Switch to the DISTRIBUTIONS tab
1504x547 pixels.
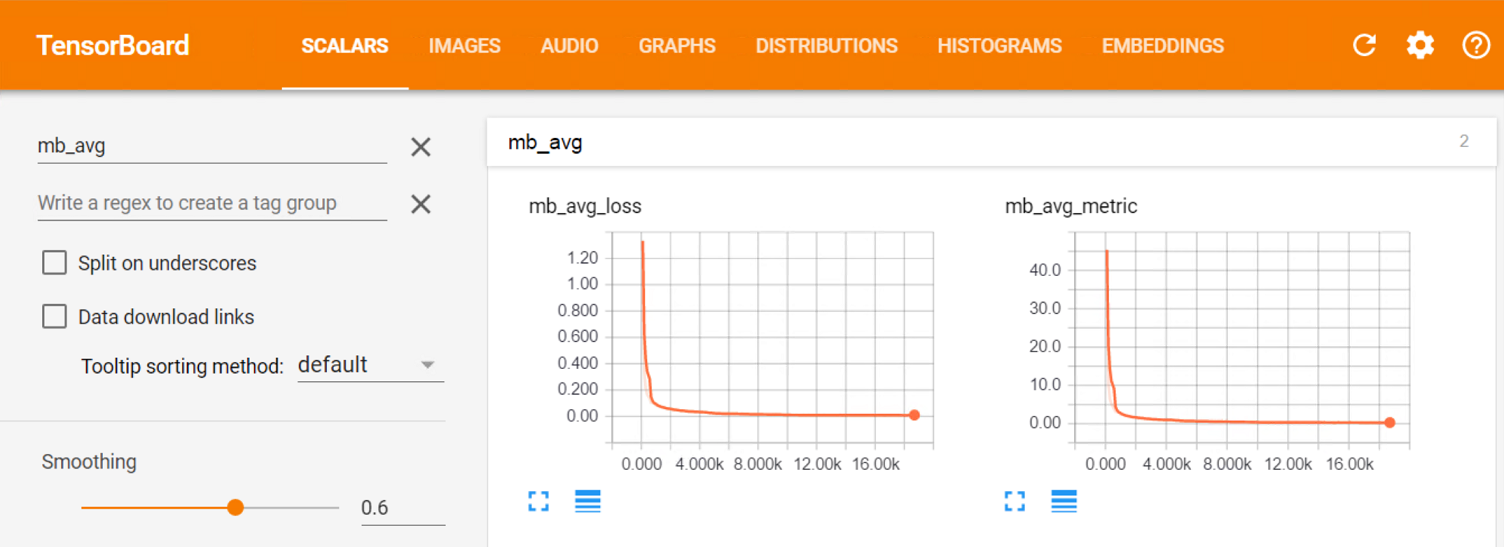click(x=827, y=46)
